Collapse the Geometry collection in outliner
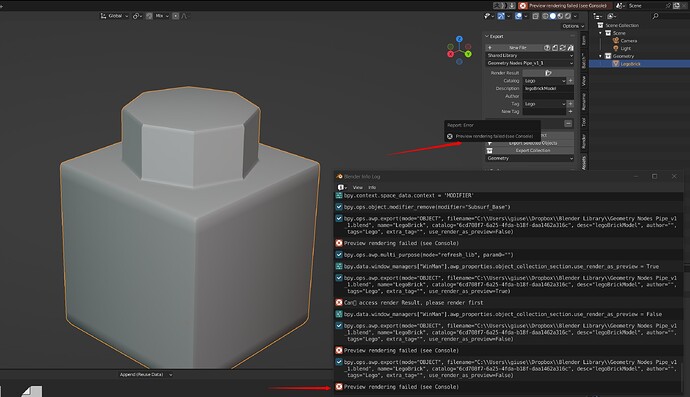Image resolution: width=690 pixels, height=397 pixels. (x=600, y=56)
